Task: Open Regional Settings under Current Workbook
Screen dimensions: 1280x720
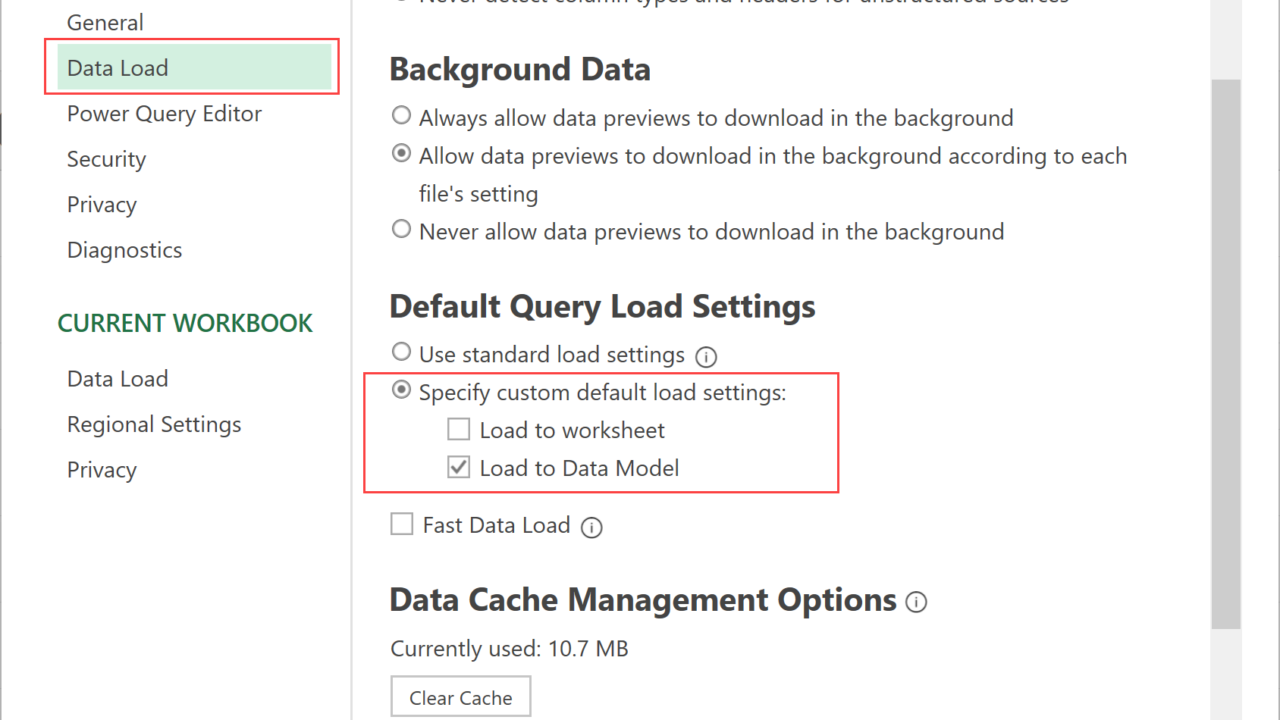Action: (x=154, y=424)
